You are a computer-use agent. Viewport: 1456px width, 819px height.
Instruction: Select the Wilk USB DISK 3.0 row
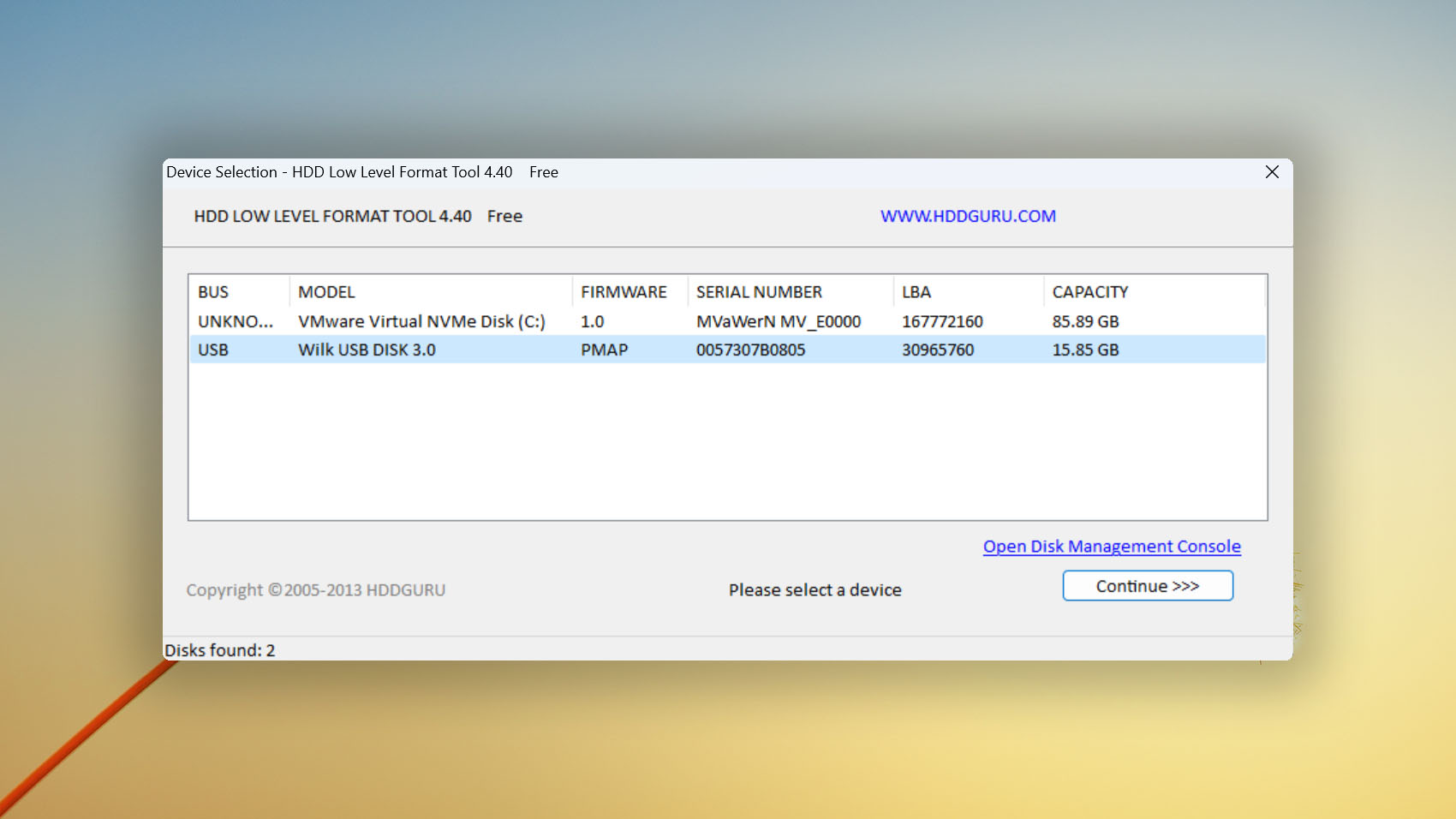(727, 350)
